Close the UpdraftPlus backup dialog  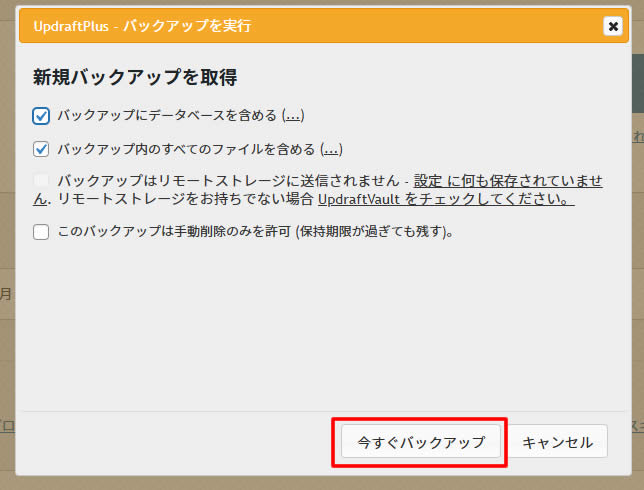[613, 26]
